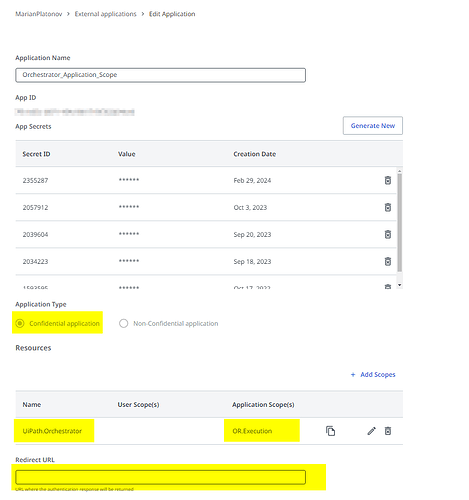Delete the UiPath.Orchestrator resource row
The width and height of the screenshot is (469, 500).
tap(388, 431)
